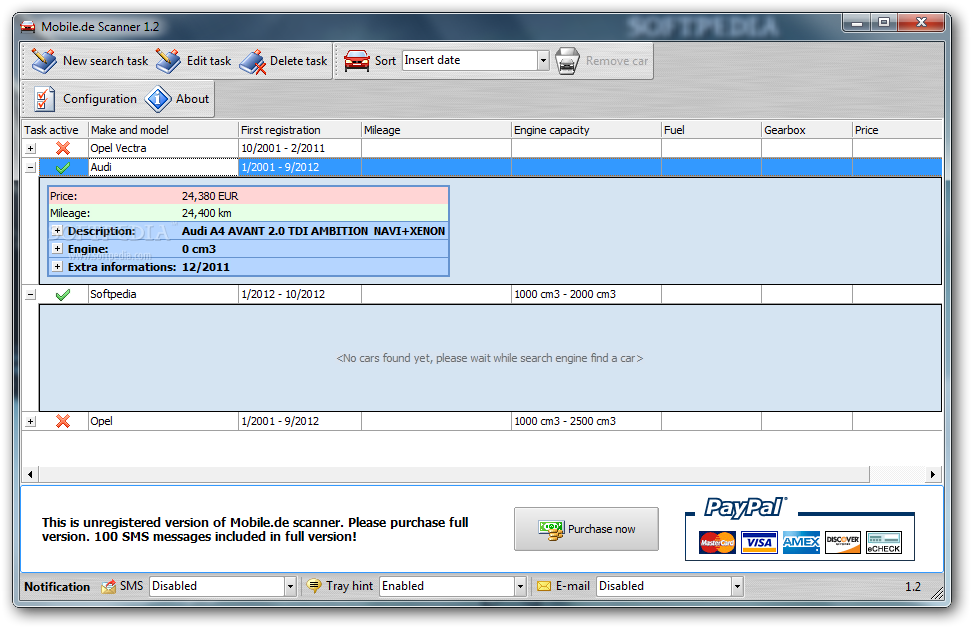972x628 pixels.
Task: Expand the Opel 1/2001 - 9/2012 task row
Action: pyautogui.click(x=30, y=422)
